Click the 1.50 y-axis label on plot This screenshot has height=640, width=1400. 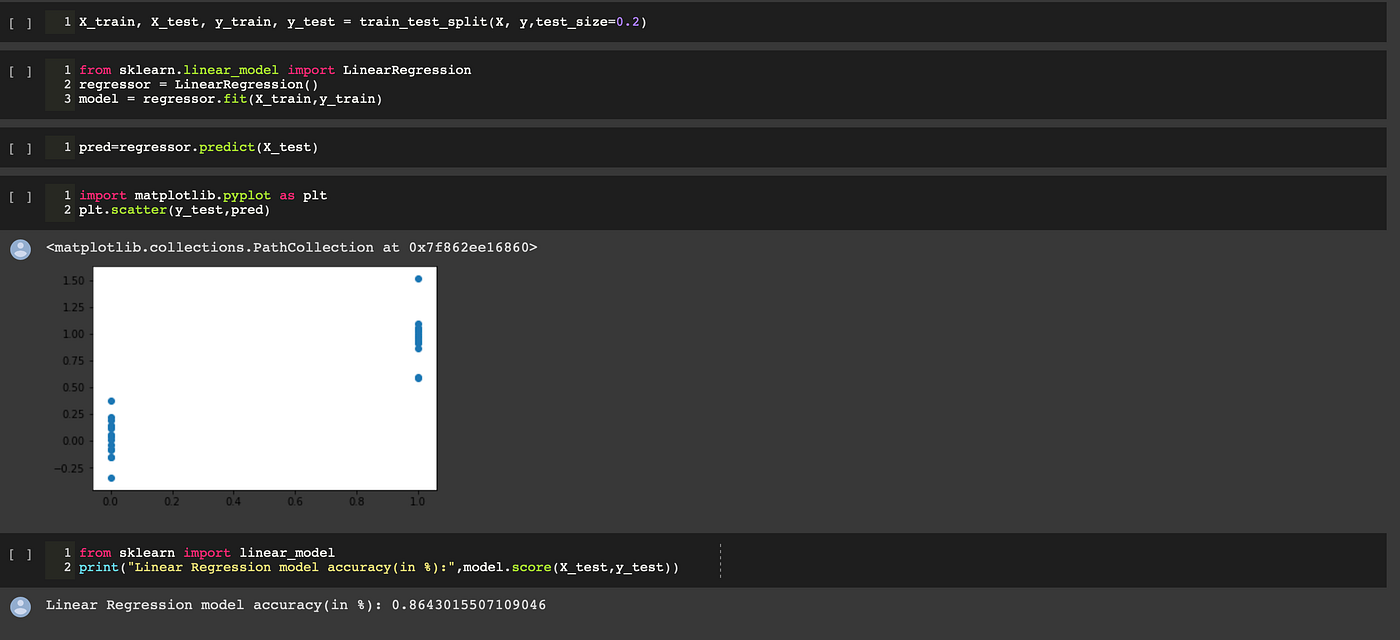coord(72,281)
